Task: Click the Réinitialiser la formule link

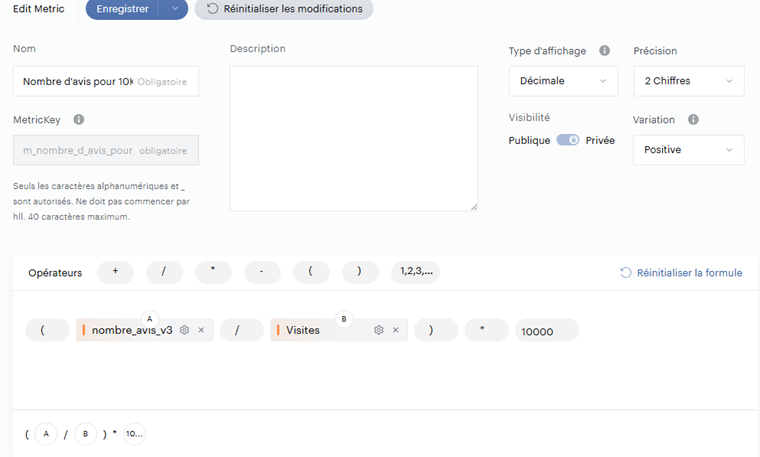Action: pos(681,272)
